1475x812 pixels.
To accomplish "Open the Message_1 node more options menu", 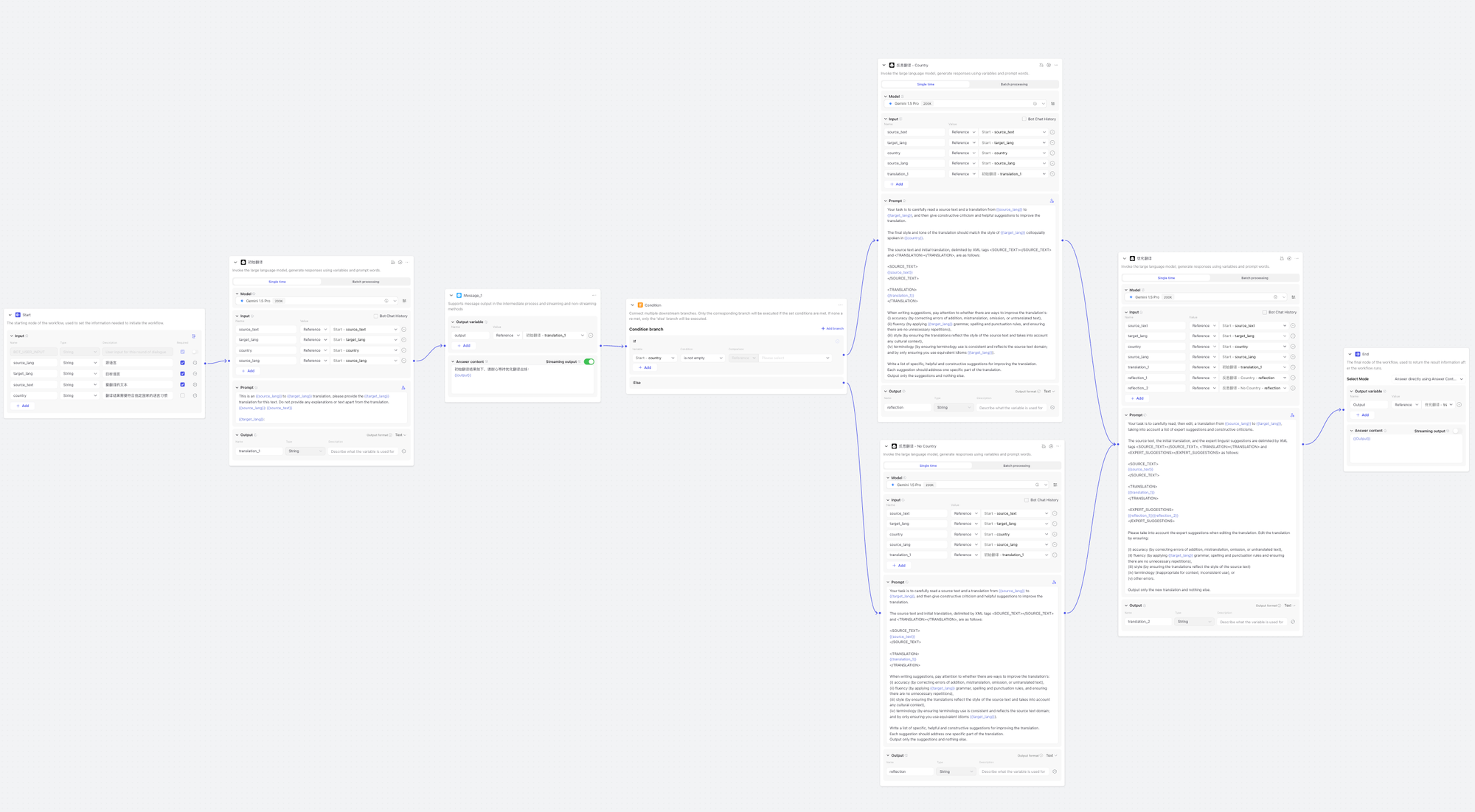I will coord(594,295).
